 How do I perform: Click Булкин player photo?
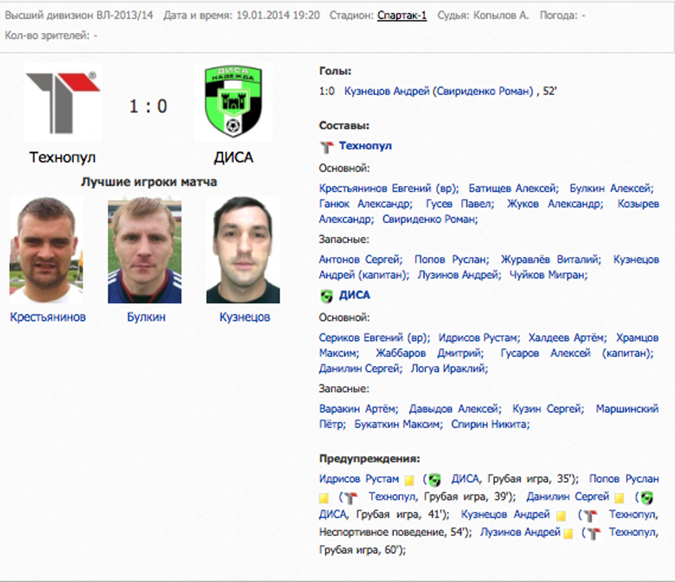[x=145, y=250]
